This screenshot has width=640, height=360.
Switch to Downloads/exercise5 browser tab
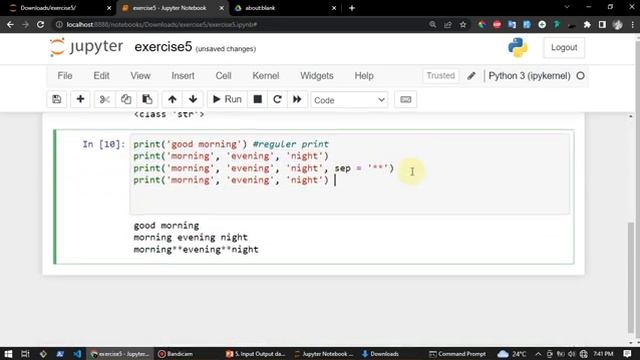[x=60, y=8]
